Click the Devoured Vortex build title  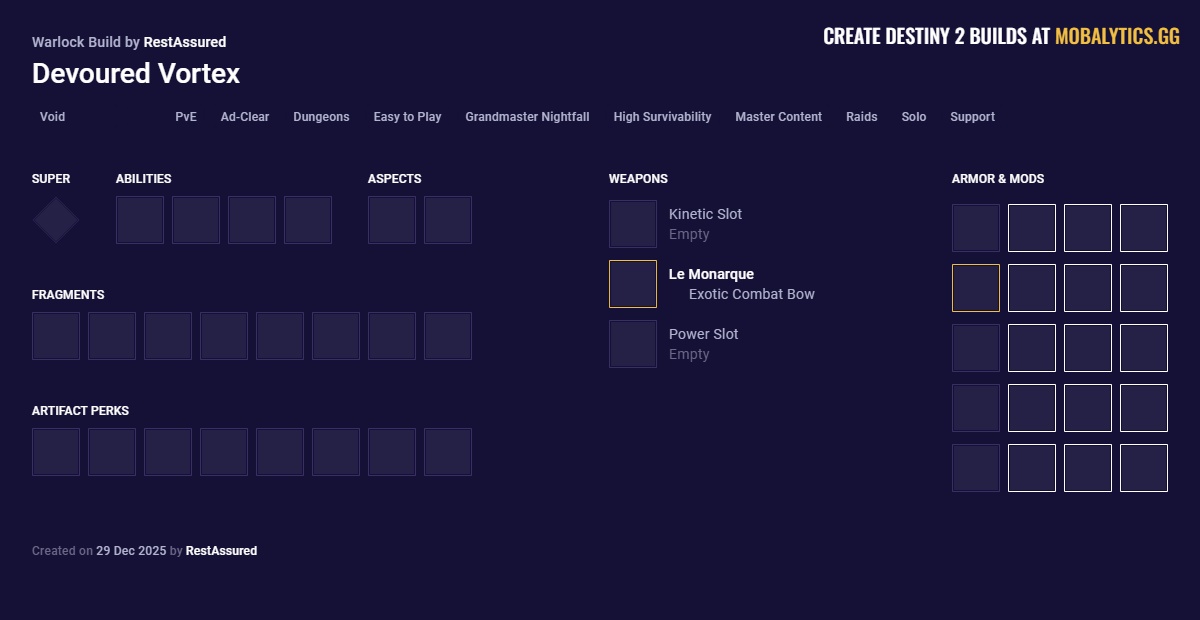[x=136, y=74]
